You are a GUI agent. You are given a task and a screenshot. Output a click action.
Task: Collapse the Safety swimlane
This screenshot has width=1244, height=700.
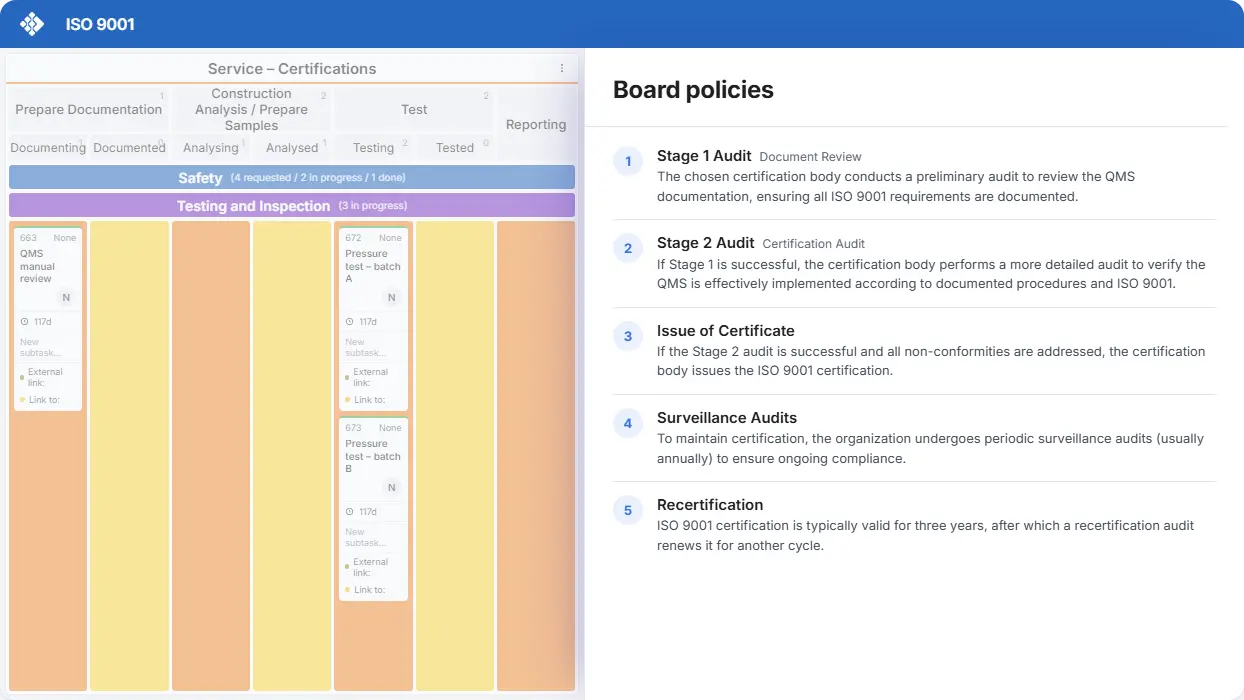tap(292, 178)
